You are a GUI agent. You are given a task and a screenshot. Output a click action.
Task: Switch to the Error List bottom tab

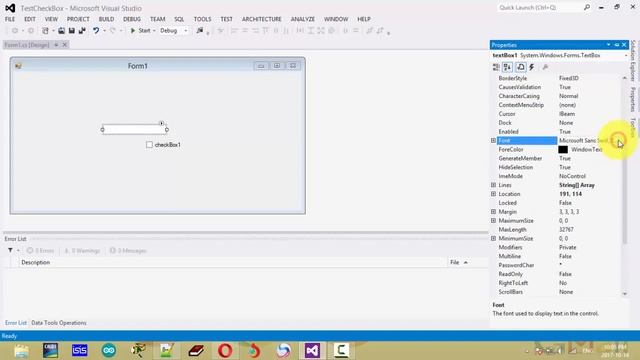point(16,323)
